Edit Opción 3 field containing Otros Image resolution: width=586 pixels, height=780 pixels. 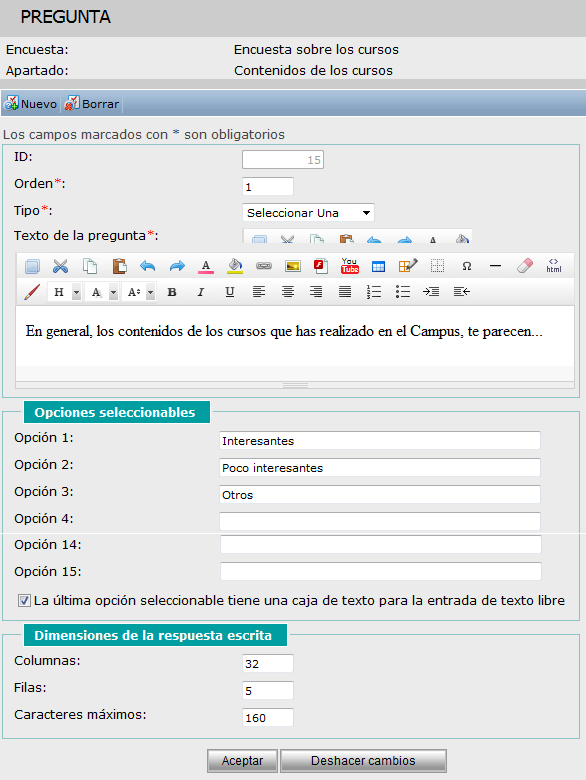380,494
